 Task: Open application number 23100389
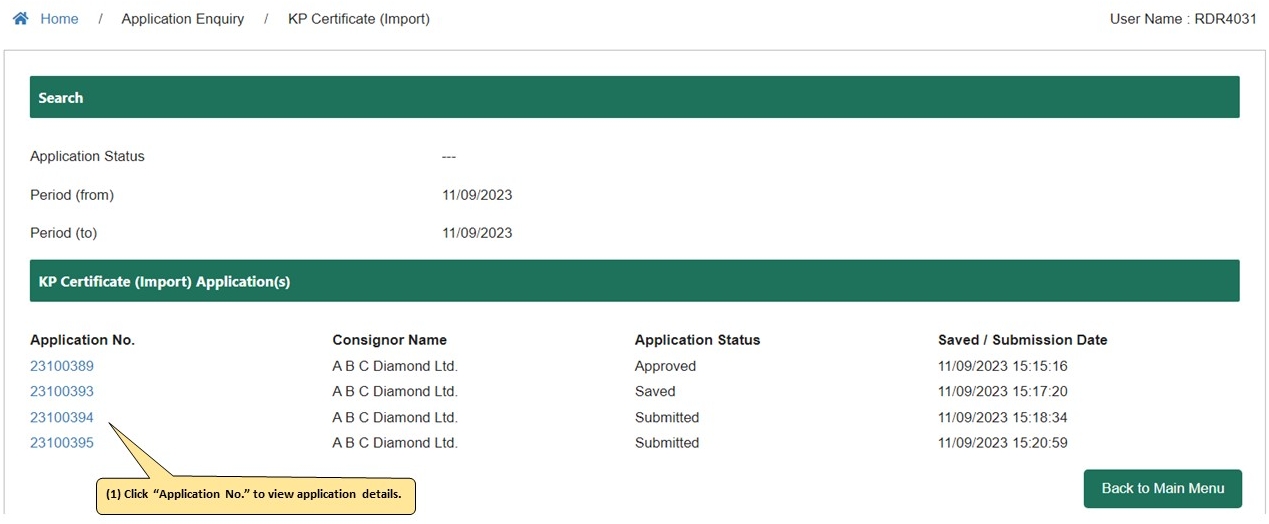coord(62,366)
